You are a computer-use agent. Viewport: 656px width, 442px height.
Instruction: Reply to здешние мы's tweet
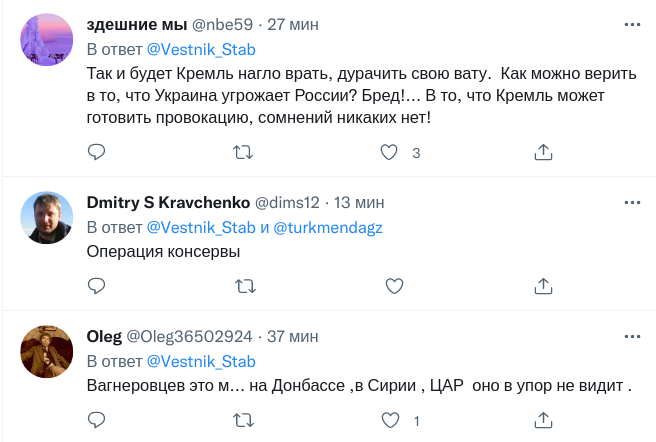pos(97,152)
